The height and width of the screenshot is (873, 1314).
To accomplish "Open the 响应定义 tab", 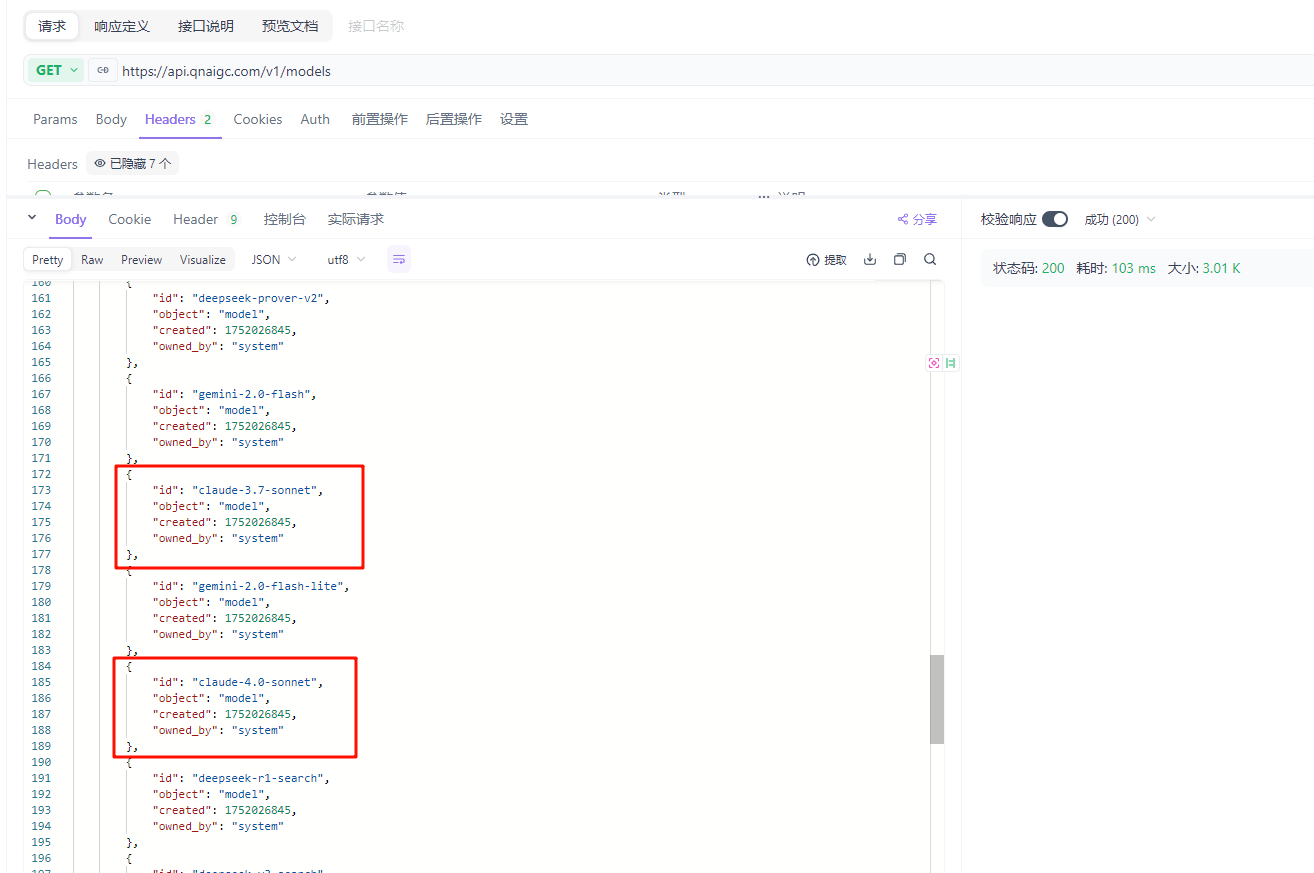I will [x=122, y=26].
